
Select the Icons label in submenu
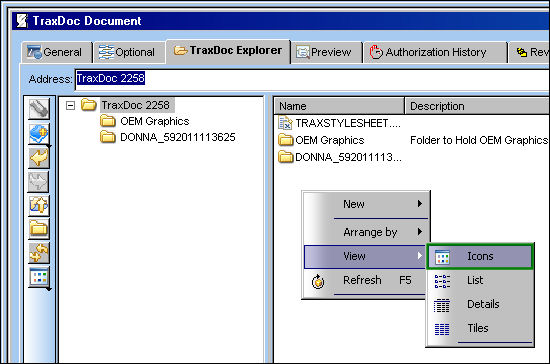(x=480, y=256)
